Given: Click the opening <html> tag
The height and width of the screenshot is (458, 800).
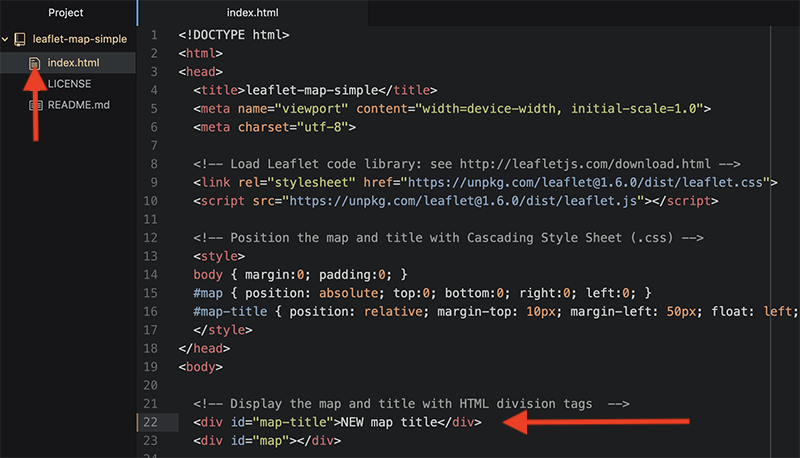Looking at the screenshot, I should (201, 54).
